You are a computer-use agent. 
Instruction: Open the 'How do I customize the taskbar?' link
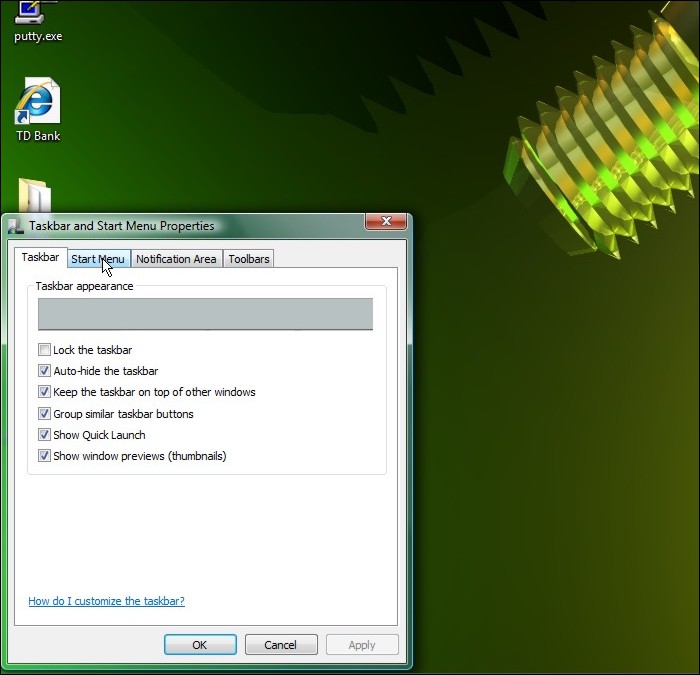106,601
